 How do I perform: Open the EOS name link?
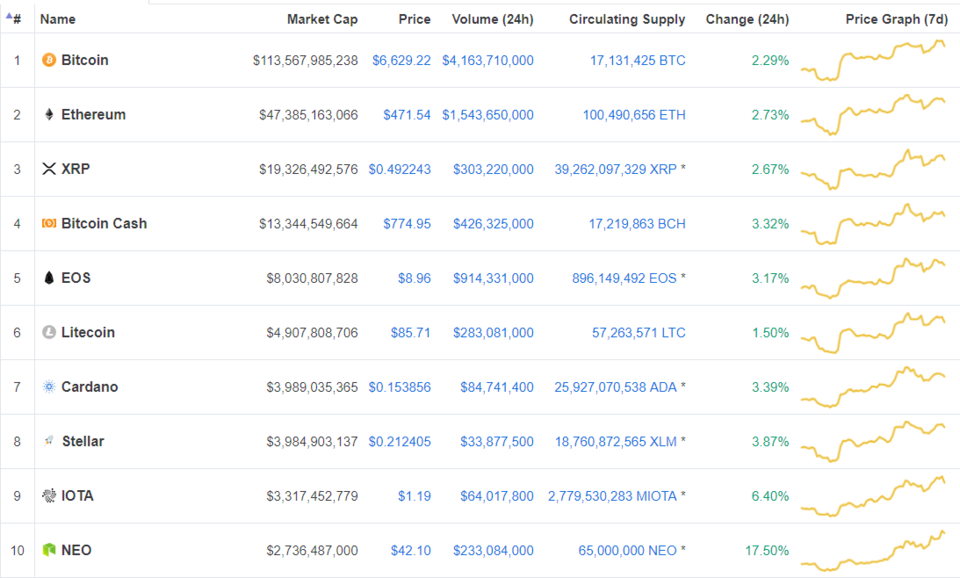tap(76, 278)
